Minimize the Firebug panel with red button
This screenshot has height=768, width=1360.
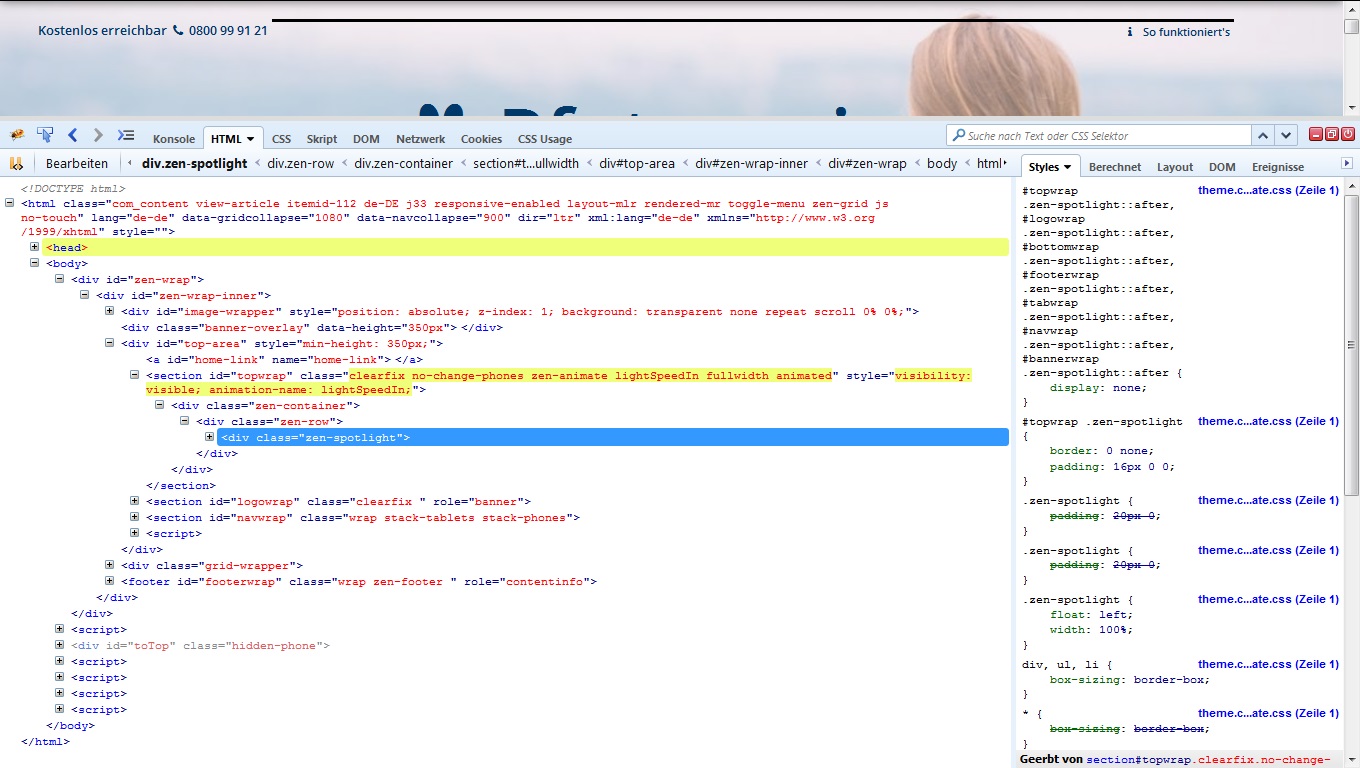click(x=1316, y=134)
